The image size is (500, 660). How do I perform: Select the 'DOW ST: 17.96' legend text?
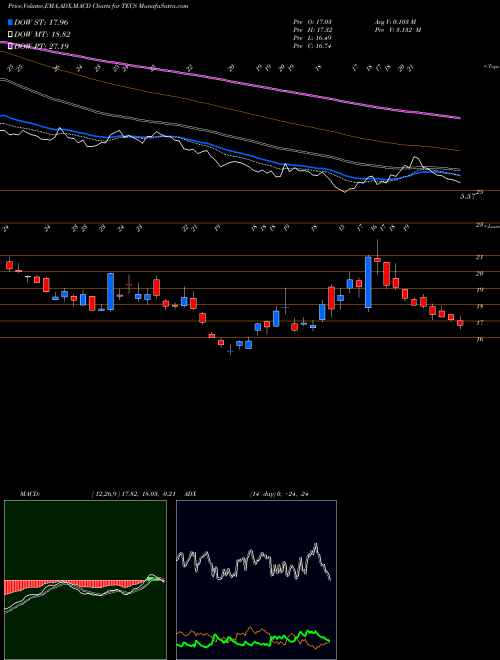pyautogui.click(x=41, y=22)
